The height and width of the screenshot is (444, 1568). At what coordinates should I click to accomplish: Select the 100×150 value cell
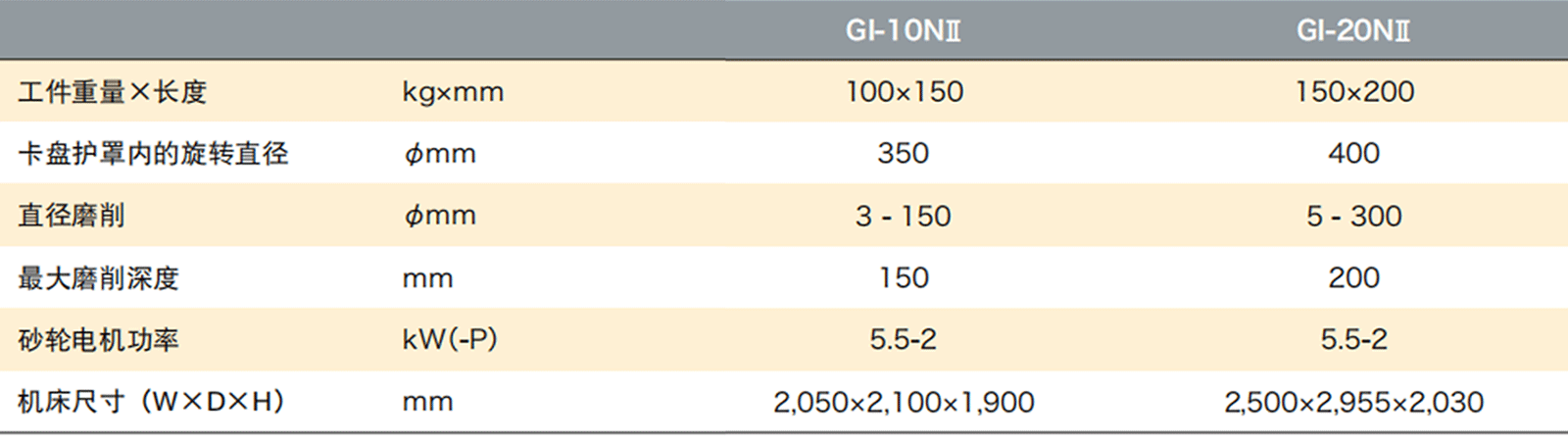coord(904,92)
